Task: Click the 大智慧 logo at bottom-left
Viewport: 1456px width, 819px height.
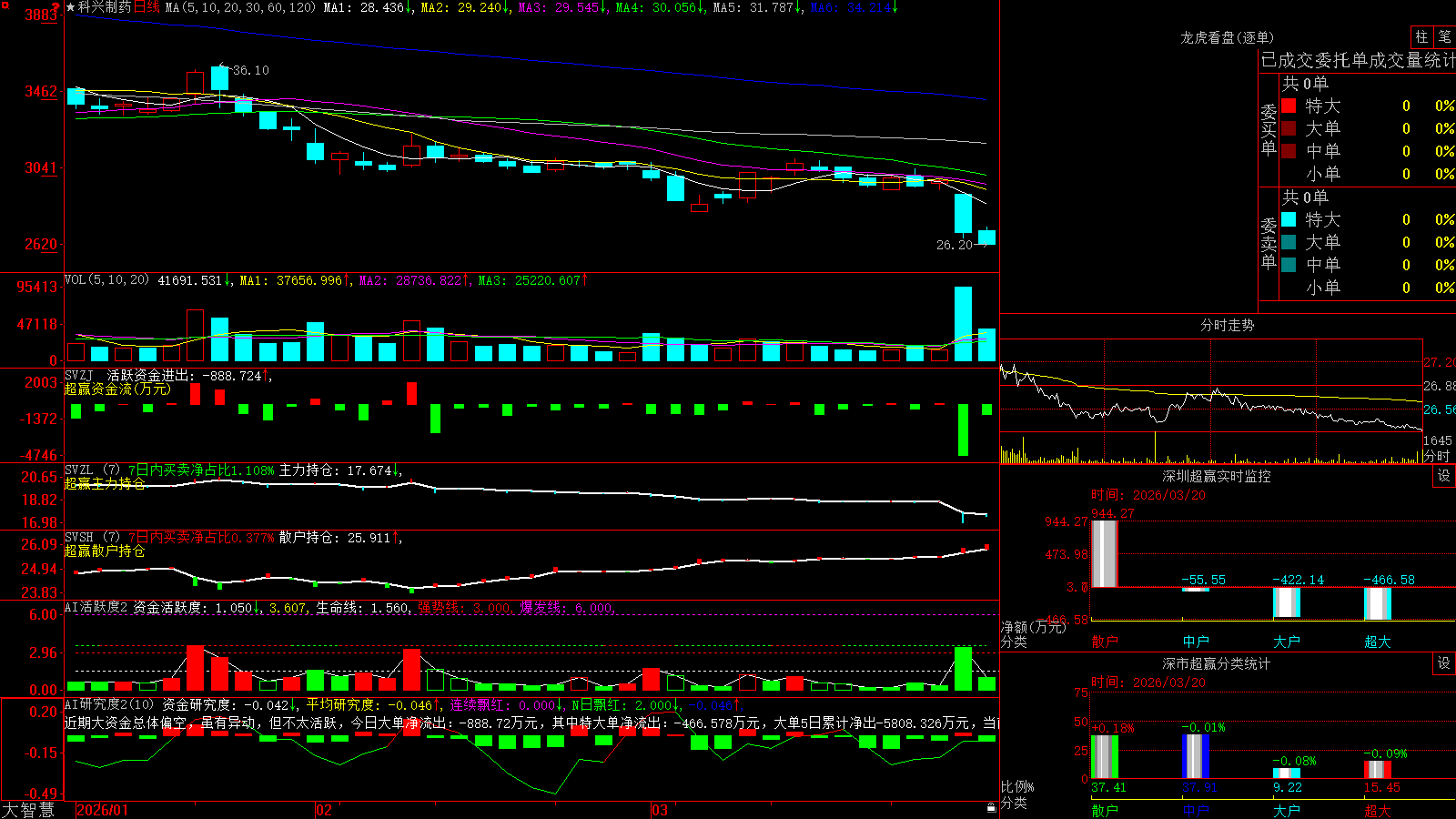Action: [28, 810]
